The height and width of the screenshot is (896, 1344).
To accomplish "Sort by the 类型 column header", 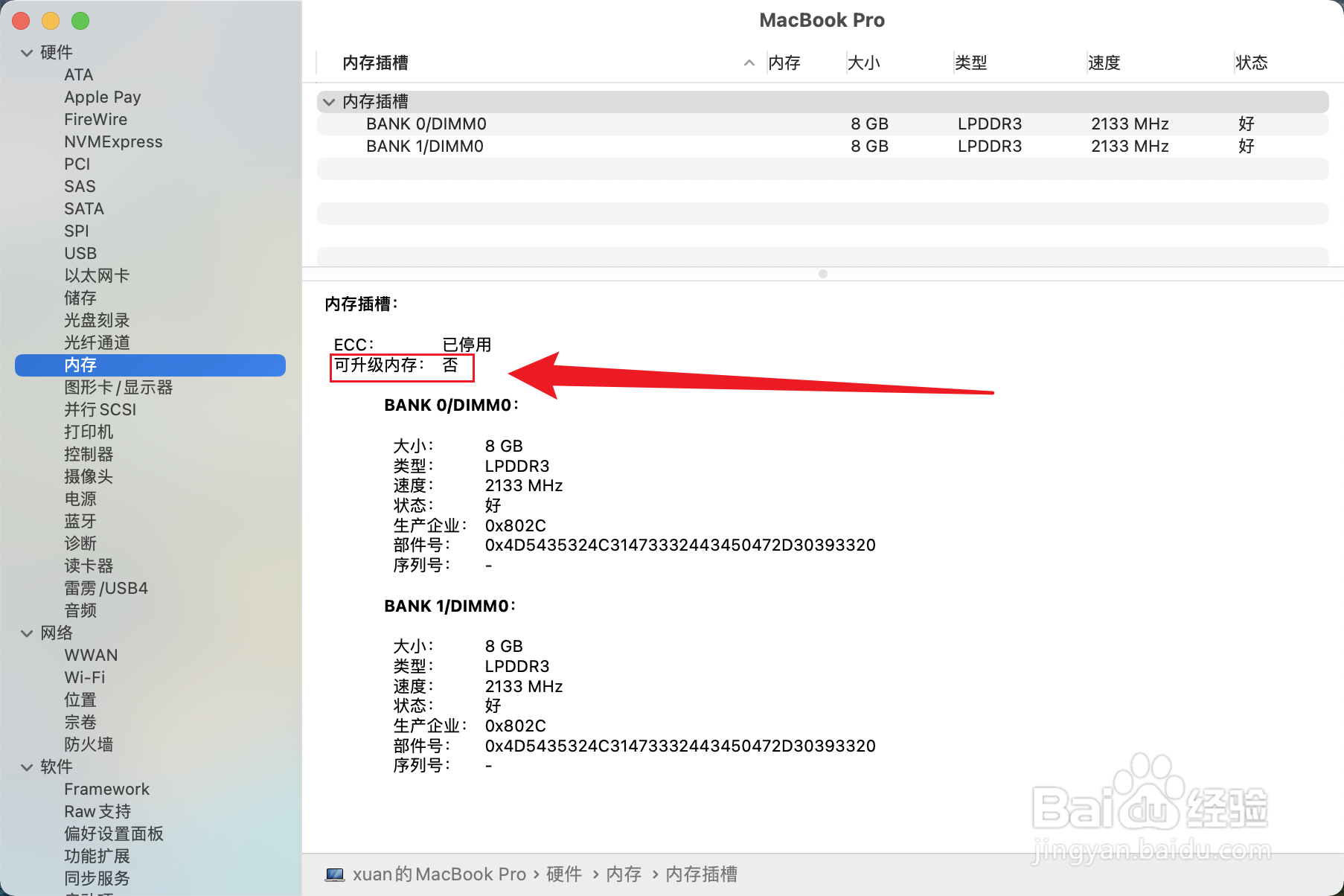I will pos(971,63).
